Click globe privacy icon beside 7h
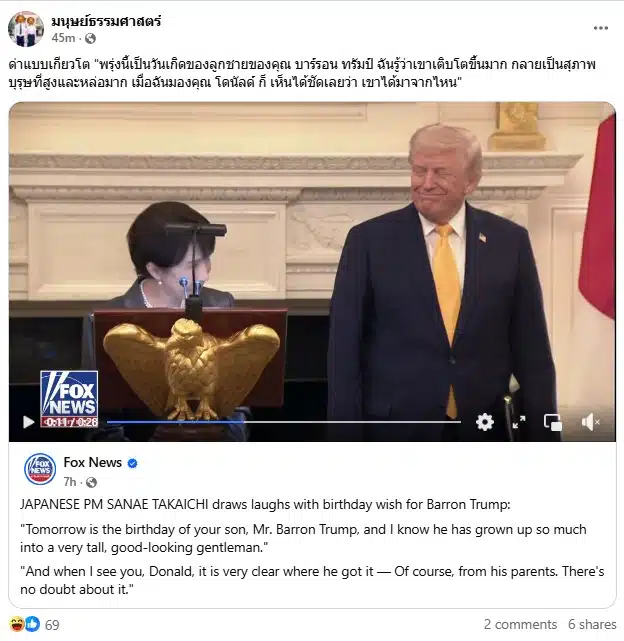 (x=91, y=482)
